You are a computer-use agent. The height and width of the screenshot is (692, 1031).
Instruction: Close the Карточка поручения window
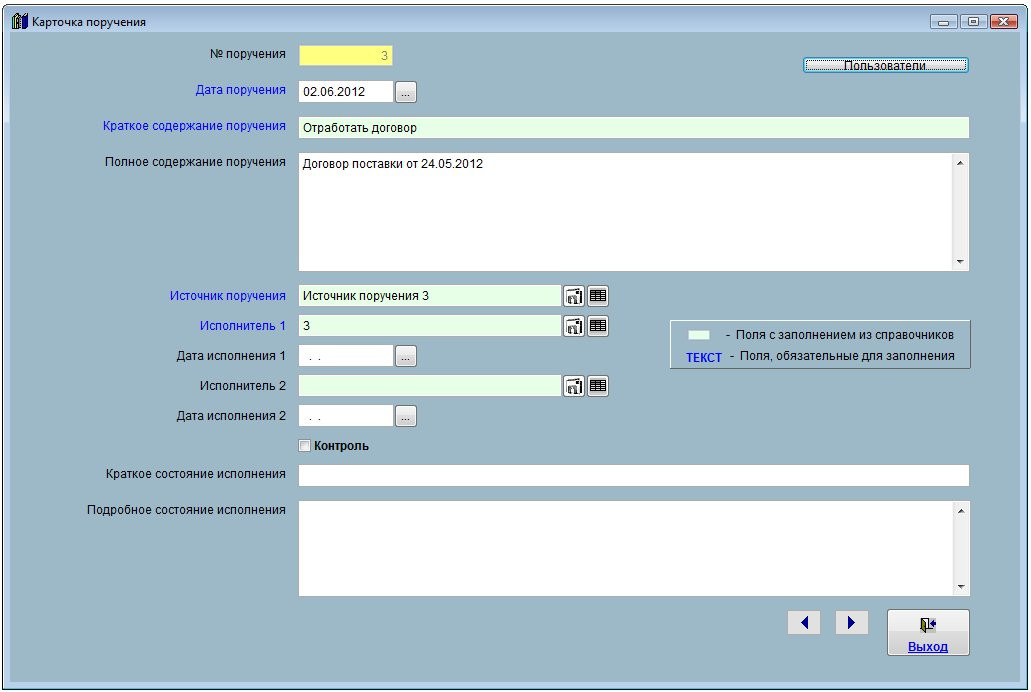pyautogui.click(x=1003, y=22)
